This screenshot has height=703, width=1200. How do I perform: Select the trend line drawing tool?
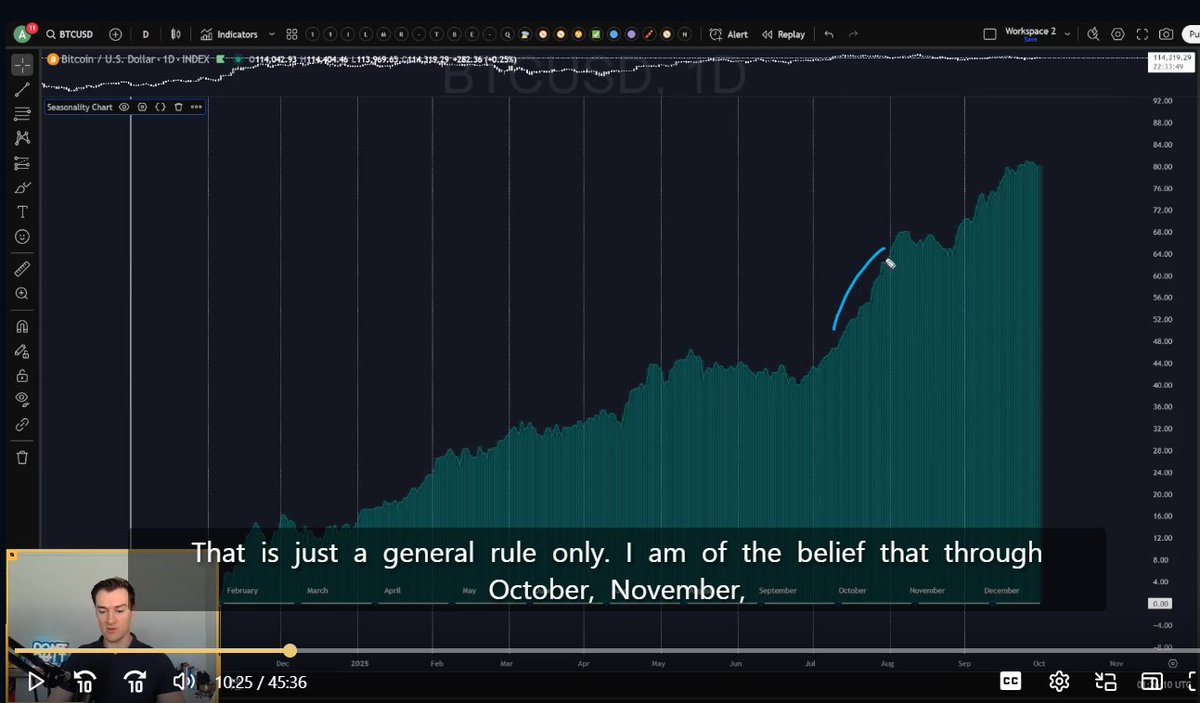(x=22, y=89)
